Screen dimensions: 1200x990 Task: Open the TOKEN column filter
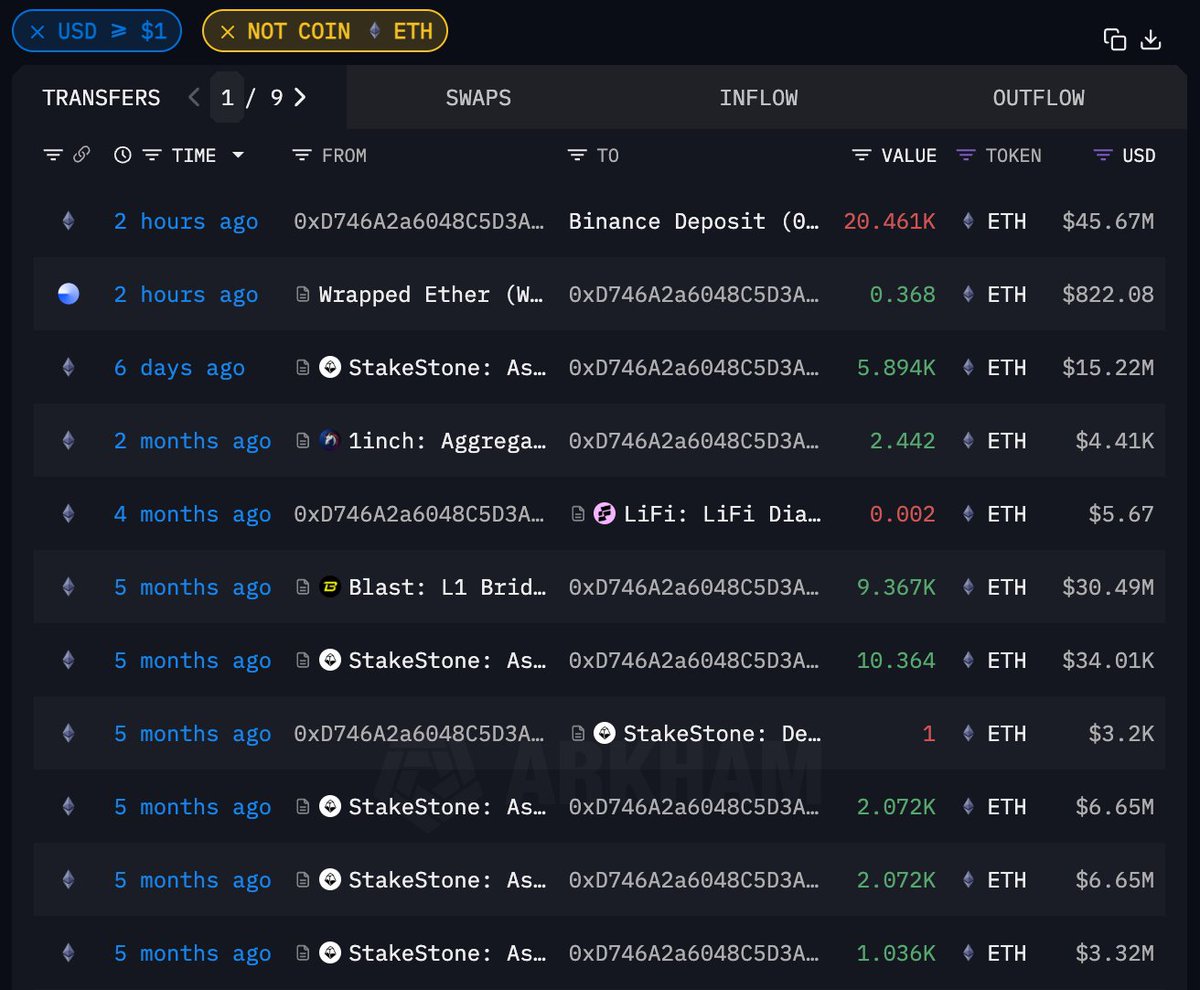[x=966, y=155]
